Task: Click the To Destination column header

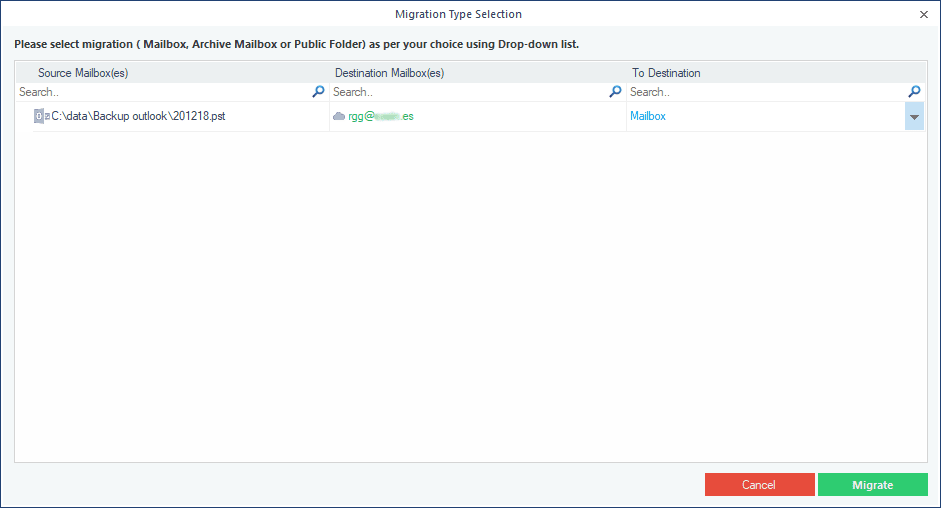Action: 666,73
